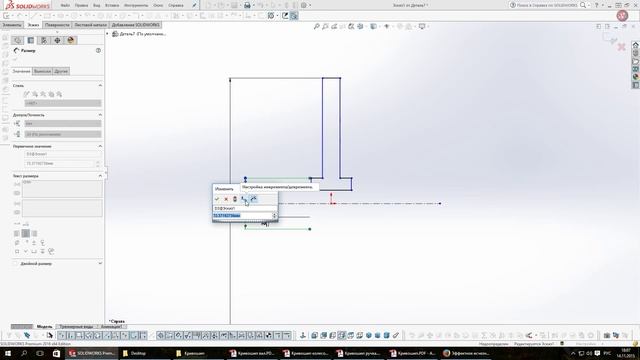Open the Firefox window in the taskbar
Viewport: 640px width, 360px height.
click(467, 353)
